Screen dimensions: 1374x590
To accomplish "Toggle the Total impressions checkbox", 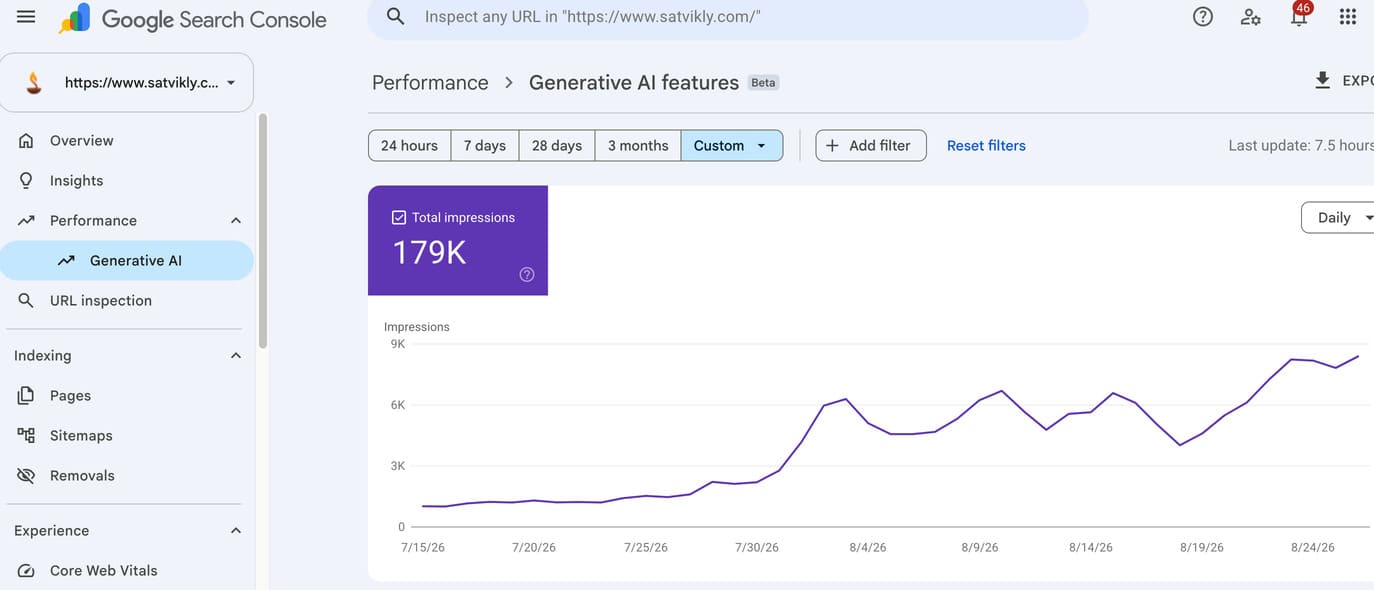I will [399, 217].
